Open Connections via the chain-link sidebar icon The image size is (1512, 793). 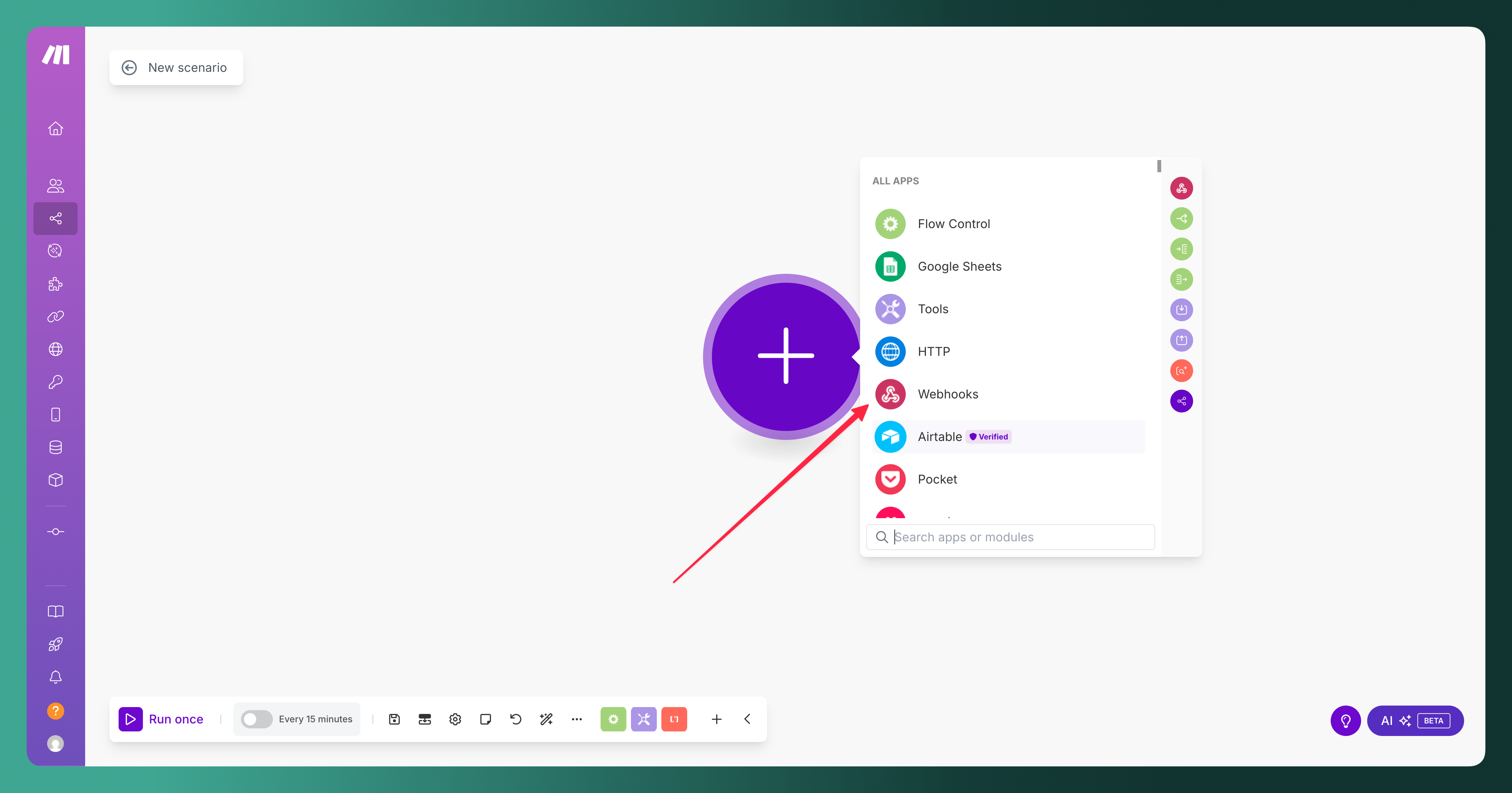tap(55, 316)
